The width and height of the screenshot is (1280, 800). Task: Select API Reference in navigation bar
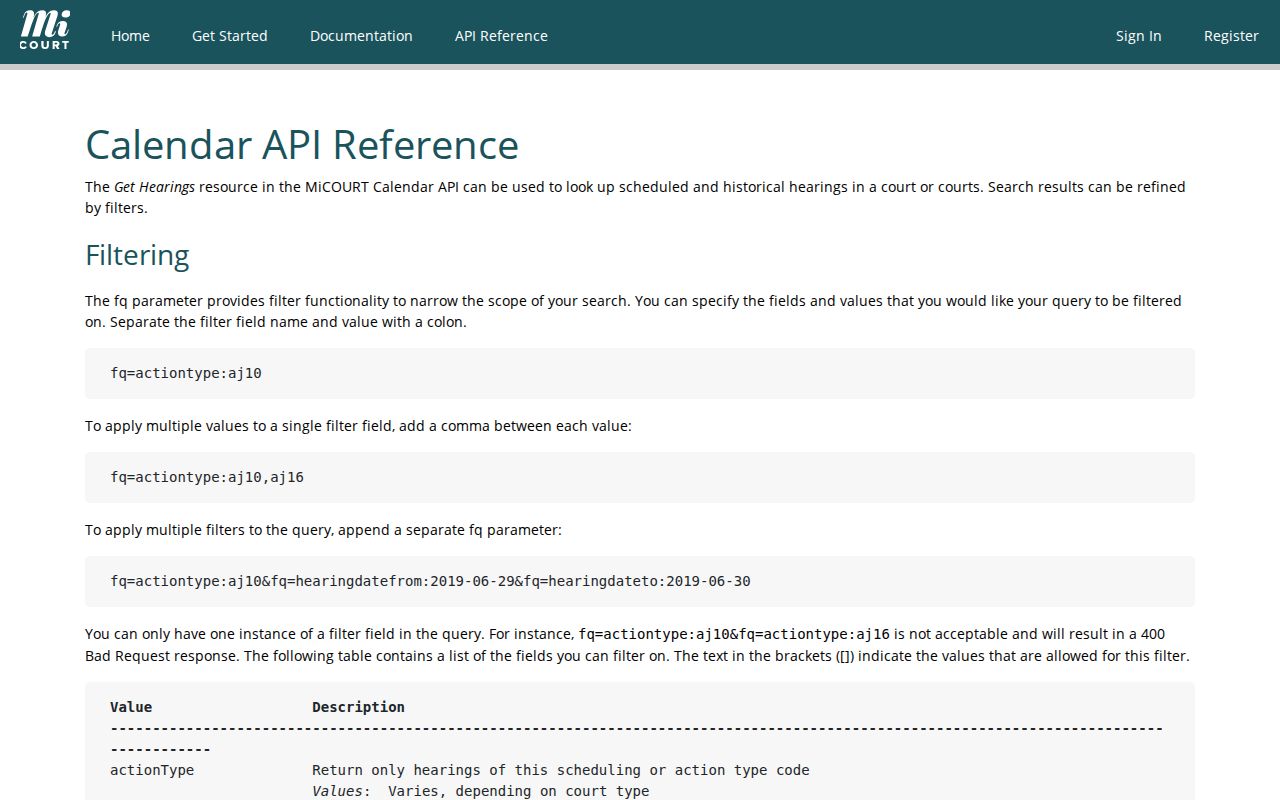point(501,36)
